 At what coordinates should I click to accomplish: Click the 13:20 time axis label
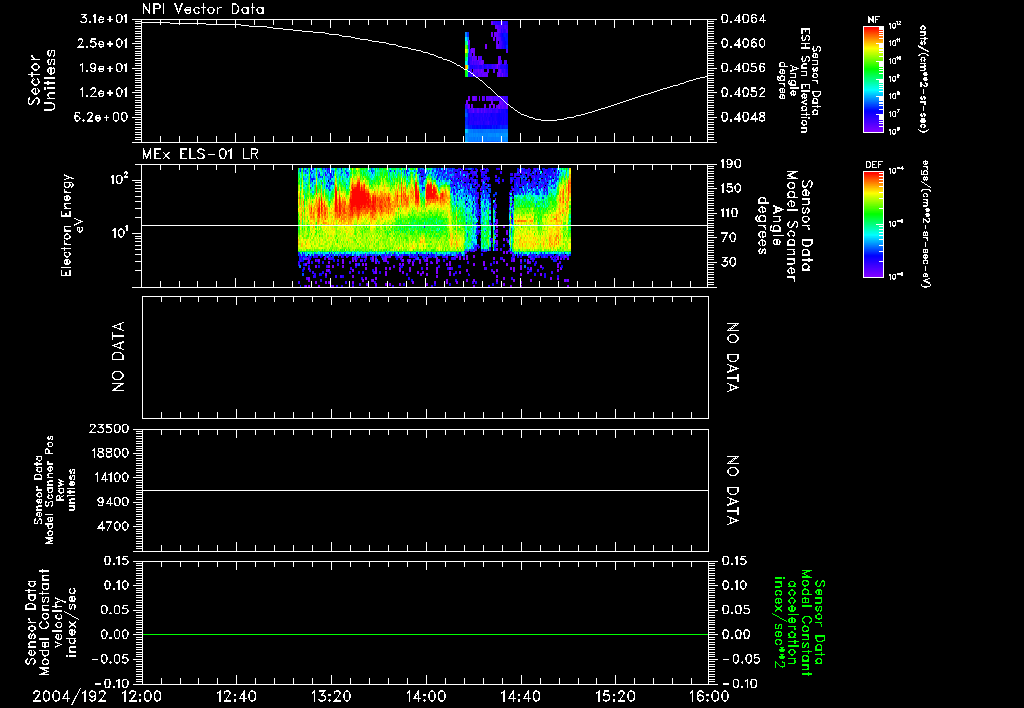tap(332, 697)
